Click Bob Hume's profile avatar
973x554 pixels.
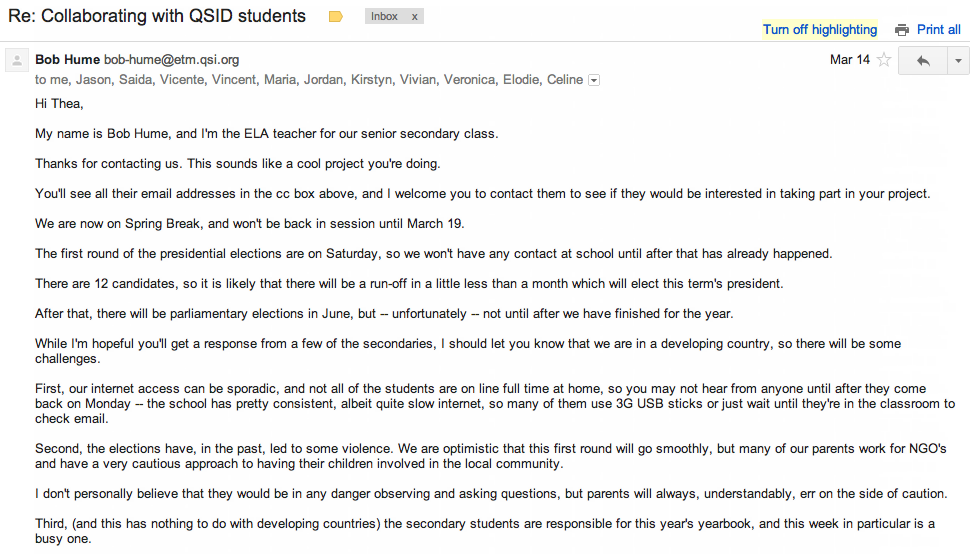tap(17, 61)
